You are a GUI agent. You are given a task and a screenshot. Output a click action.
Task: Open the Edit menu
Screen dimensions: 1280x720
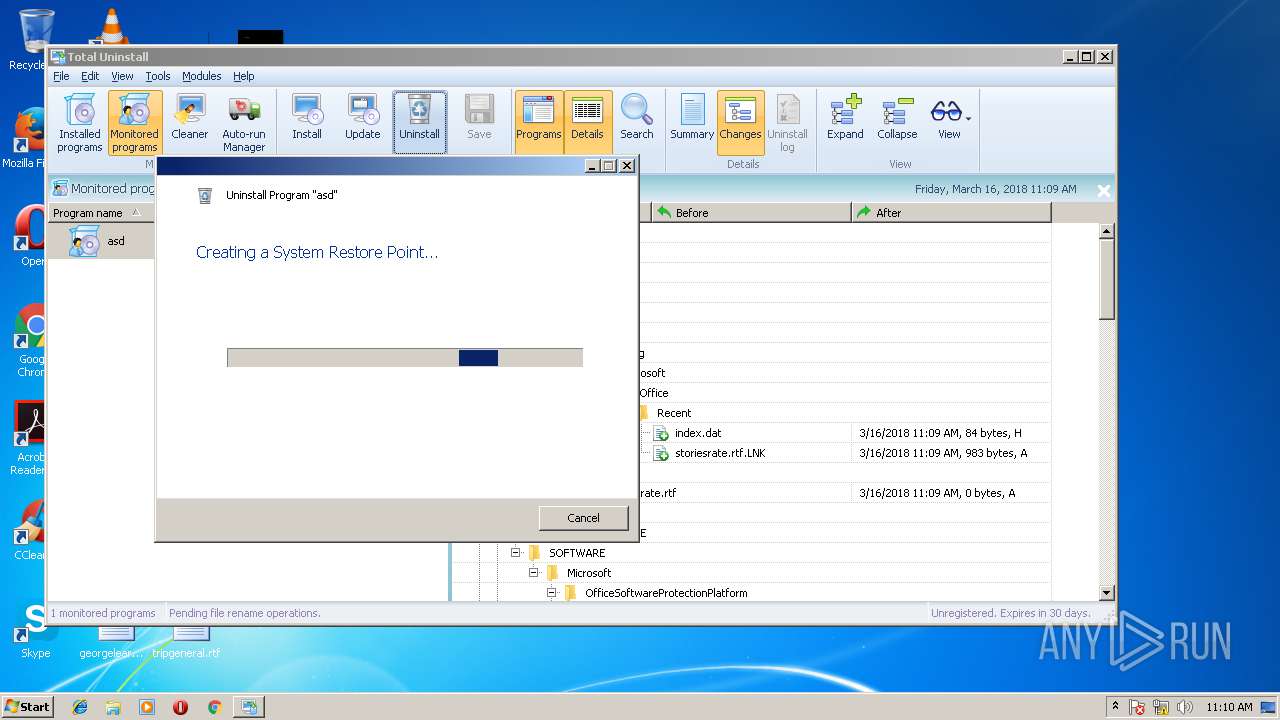[x=90, y=76]
